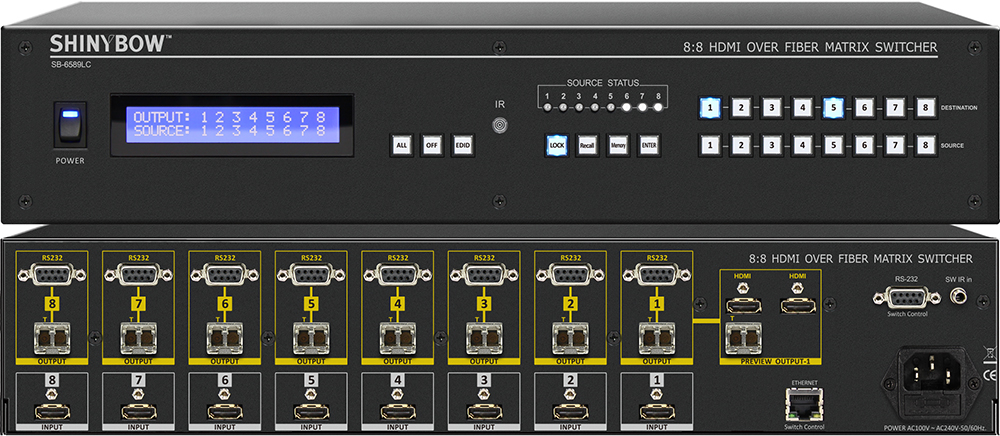The height and width of the screenshot is (436, 1000).
Task: Click the fiber port in PREVIEW OUTPUT-1
Action: 744,337
